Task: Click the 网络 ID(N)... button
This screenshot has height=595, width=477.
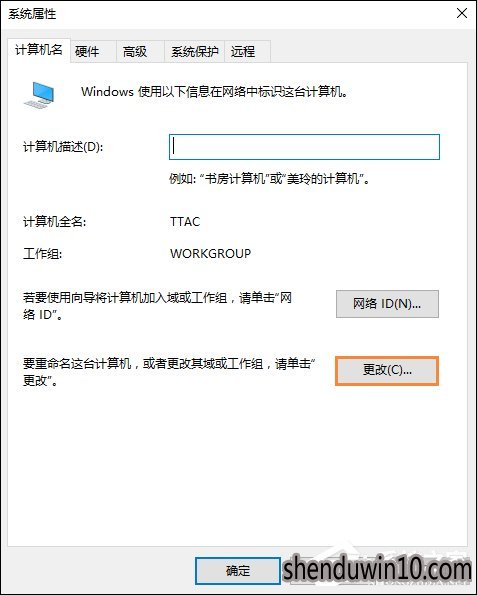Action: click(387, 304)
